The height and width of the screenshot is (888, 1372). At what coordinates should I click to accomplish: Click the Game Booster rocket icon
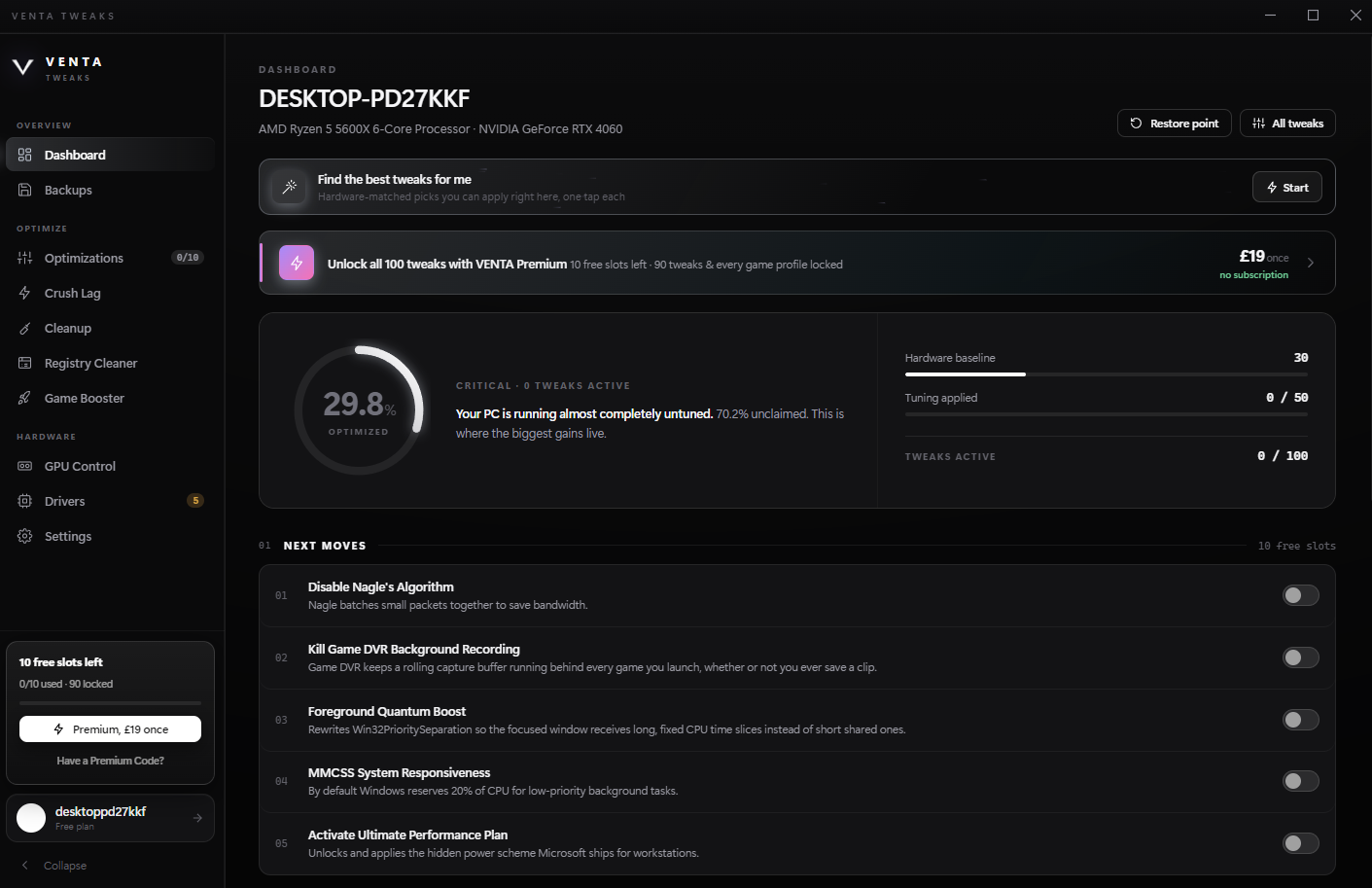click(25, 398)
